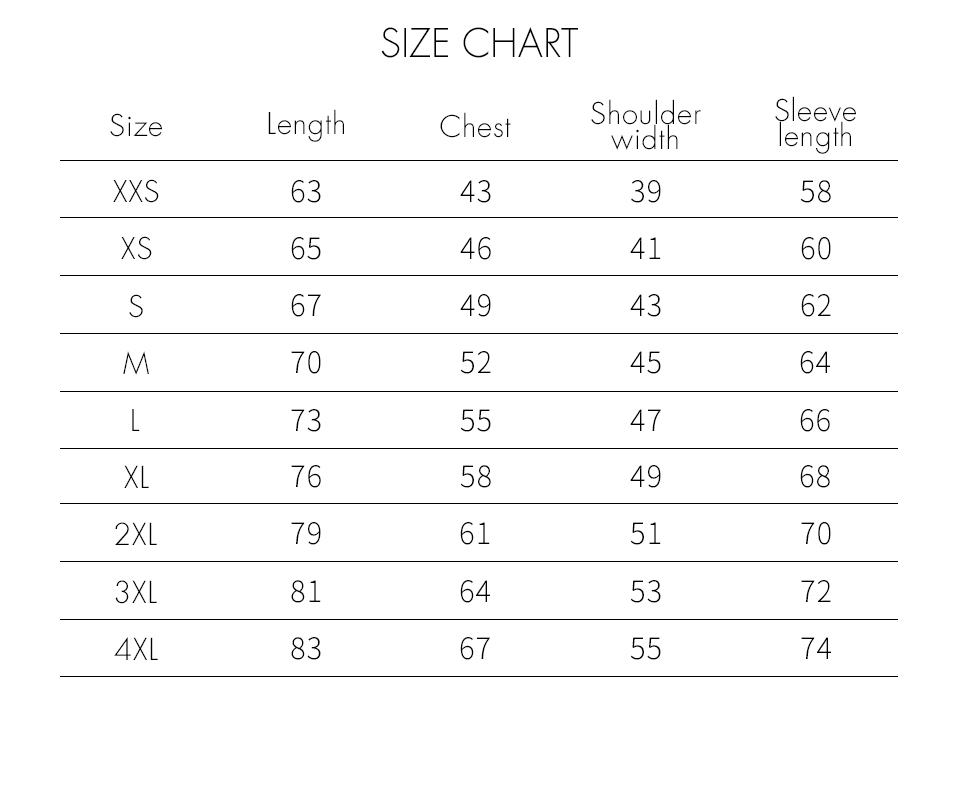This screenshot has height=808, width=960.
Task: Select the XL size row label
Action: 136,478
